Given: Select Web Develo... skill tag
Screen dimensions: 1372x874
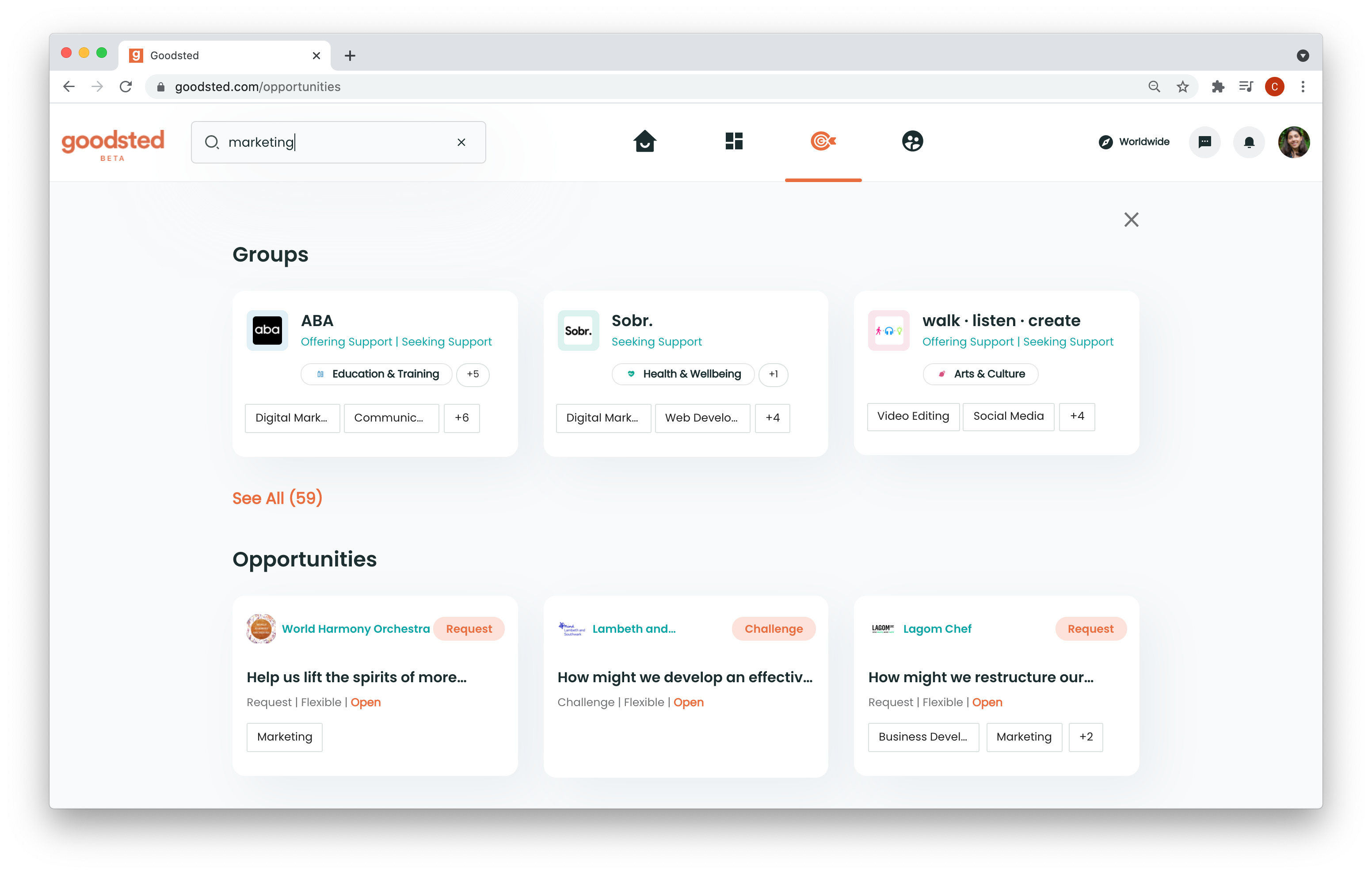Looking at the screenshot, I should pos(702,418).
